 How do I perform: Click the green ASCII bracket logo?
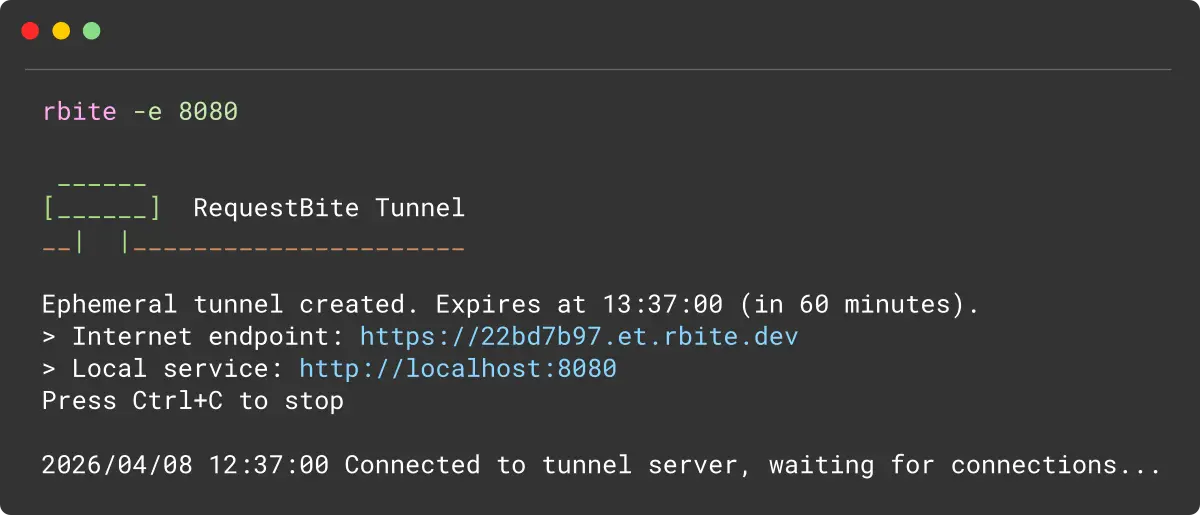pos(101,208)
